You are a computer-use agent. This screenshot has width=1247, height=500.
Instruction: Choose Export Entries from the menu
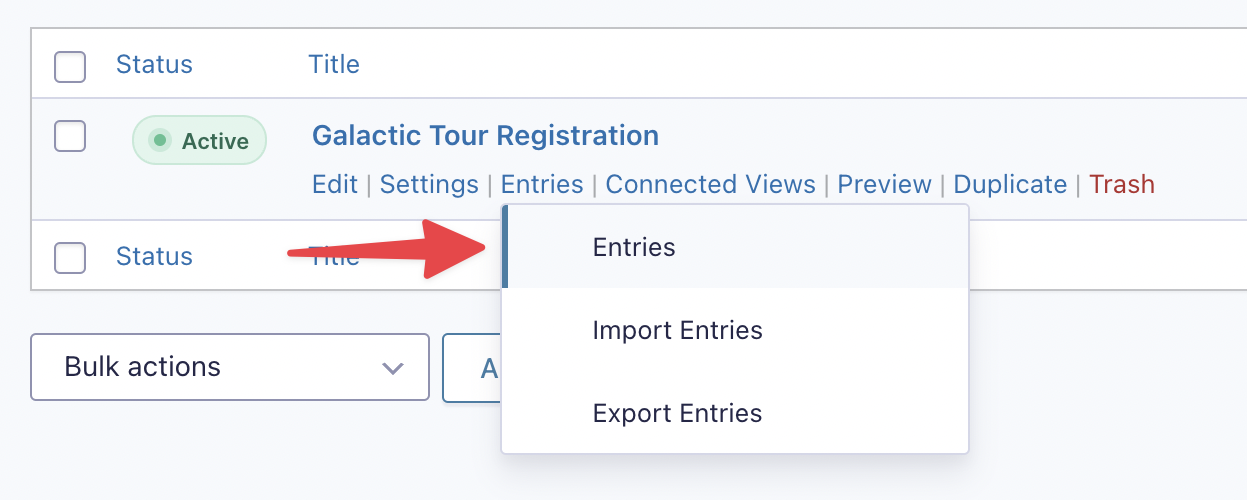click(x=677, y=413)
